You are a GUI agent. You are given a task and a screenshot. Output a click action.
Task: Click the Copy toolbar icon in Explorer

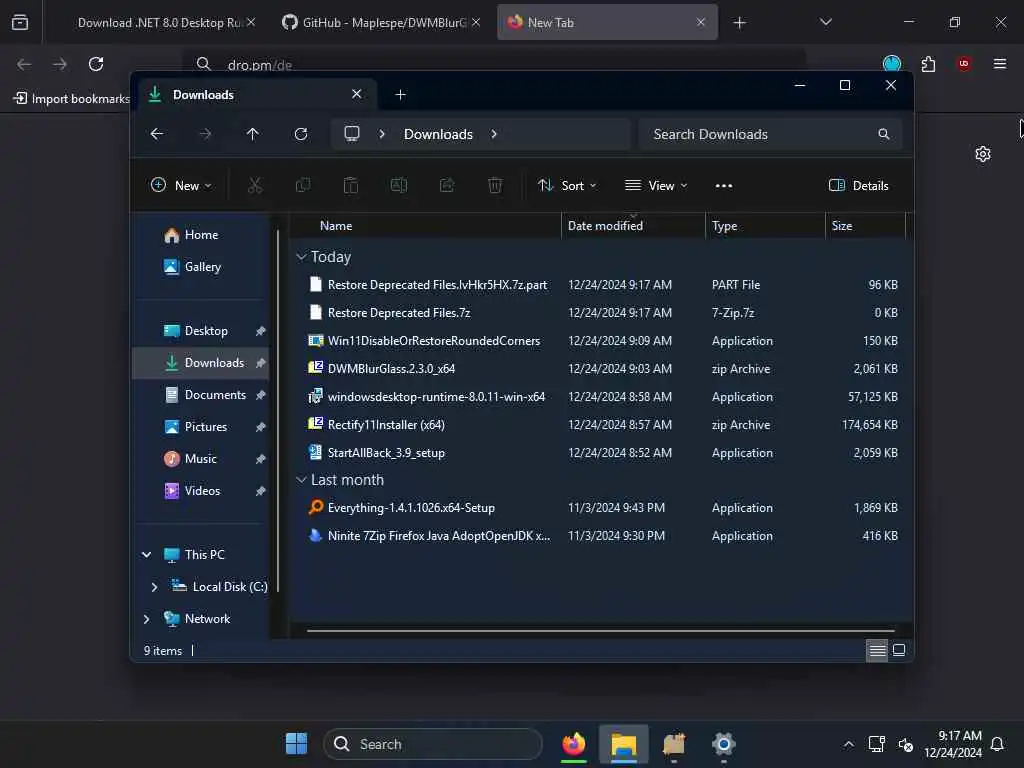point(303,185)
